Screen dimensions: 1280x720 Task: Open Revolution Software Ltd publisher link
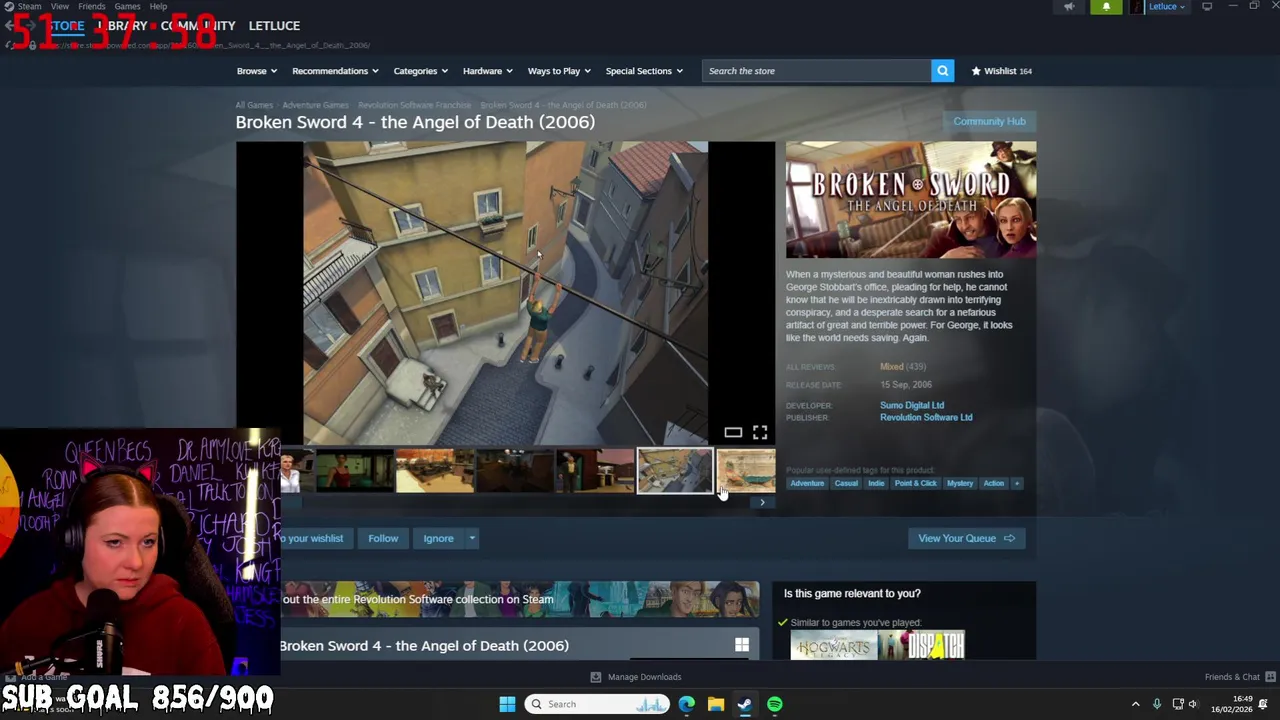coord(926,417)
